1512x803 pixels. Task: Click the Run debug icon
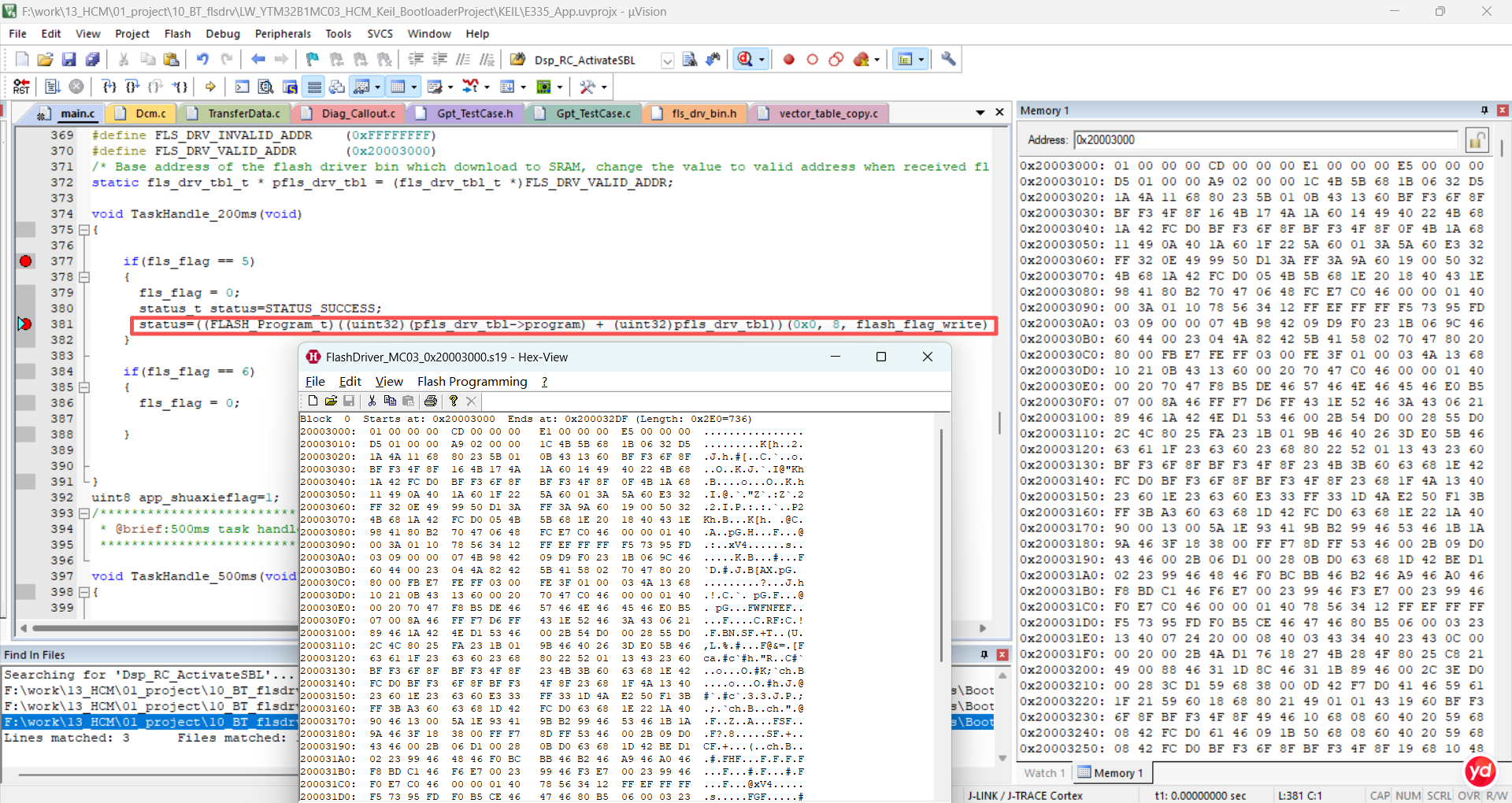(52, 87)
